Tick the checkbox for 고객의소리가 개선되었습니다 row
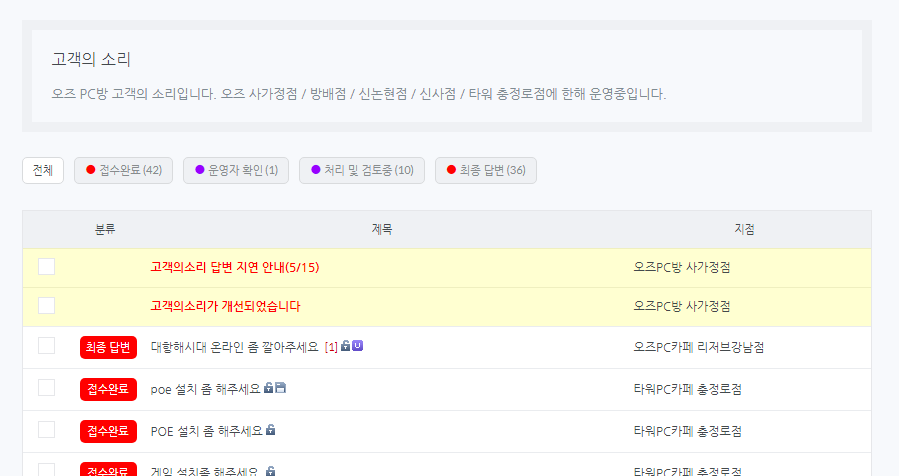 point(46,306)
